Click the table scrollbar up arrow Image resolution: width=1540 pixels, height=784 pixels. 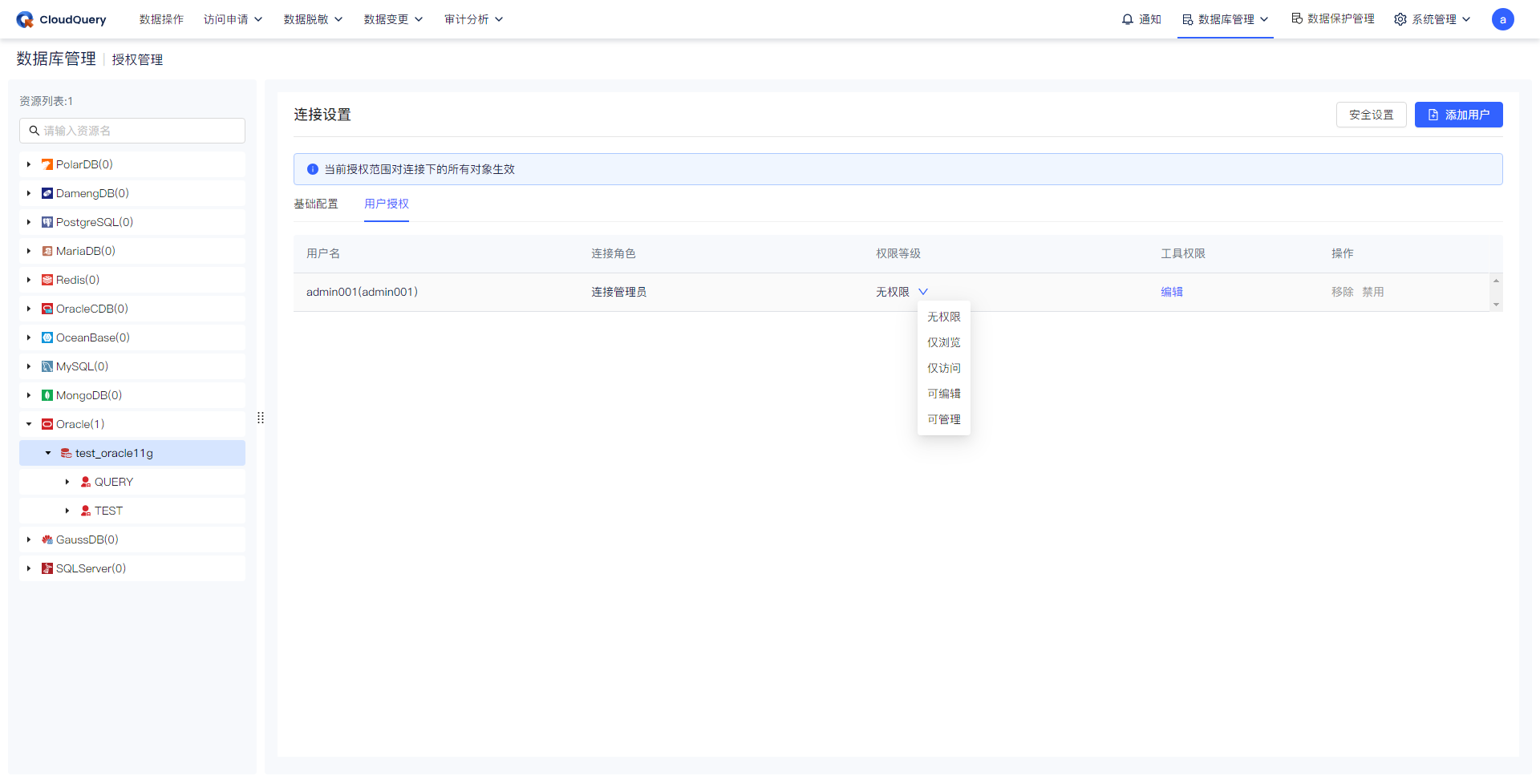(x=1496, y=281)
